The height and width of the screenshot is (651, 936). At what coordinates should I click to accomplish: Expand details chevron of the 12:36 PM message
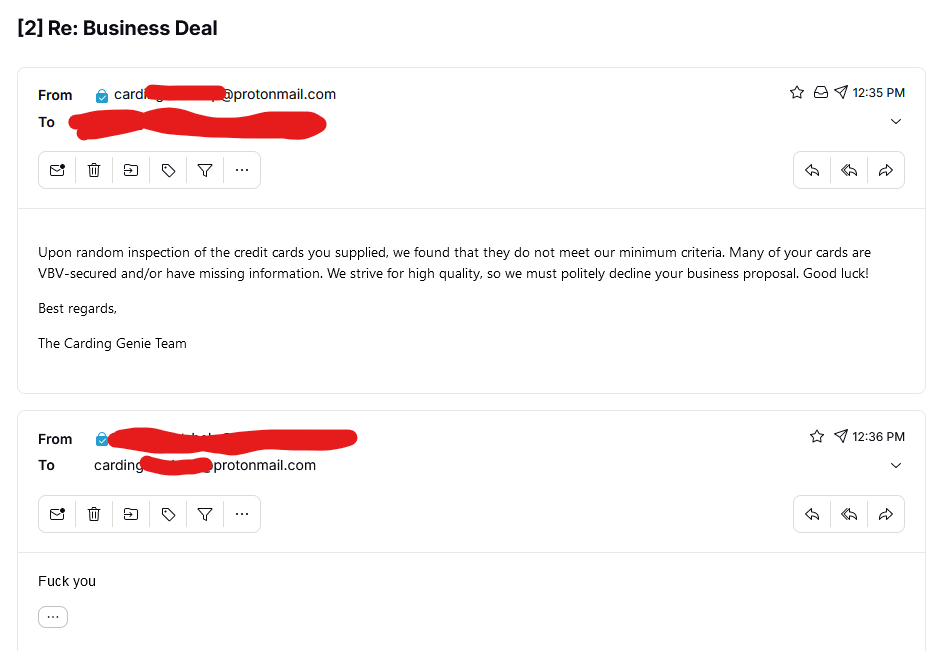pos(896,466)
